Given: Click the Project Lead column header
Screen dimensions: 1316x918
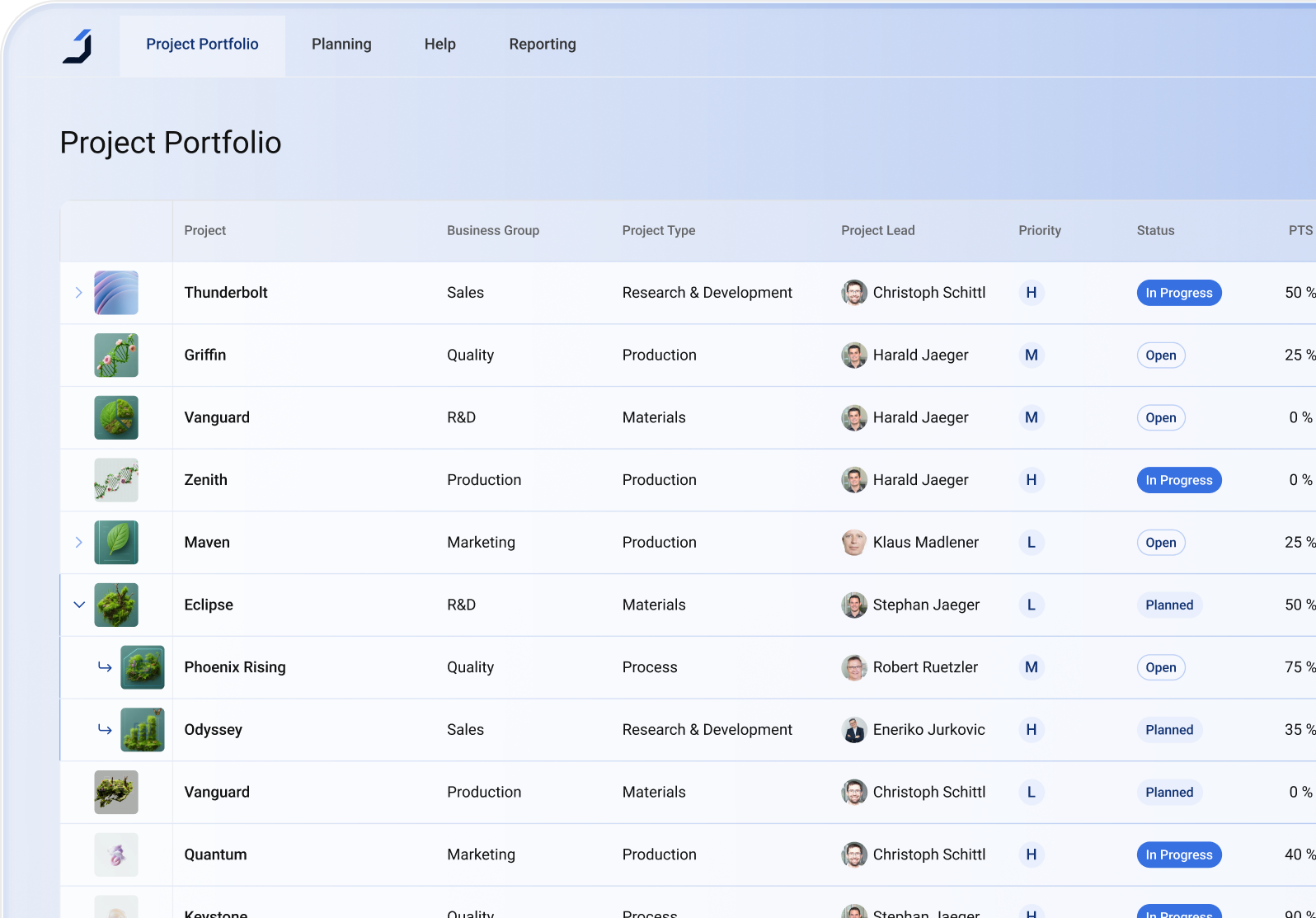Looking at the screenshot, I should pos(878,231).
